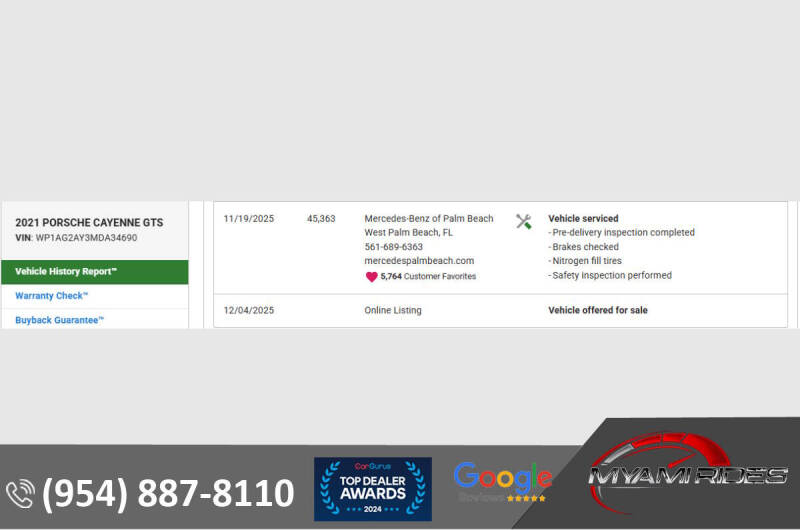Screen dimensions: 800x530
Task: Call the (954) 887-8110 number
Action: click(x=168, y=494)
